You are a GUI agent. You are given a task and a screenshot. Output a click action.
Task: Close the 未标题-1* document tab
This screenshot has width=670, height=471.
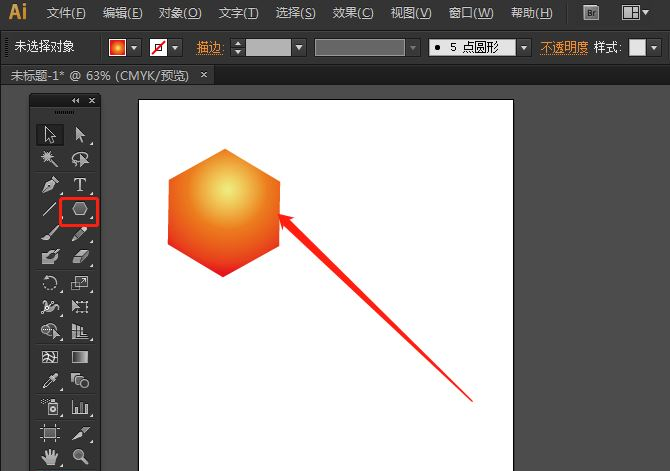point(204,75)
